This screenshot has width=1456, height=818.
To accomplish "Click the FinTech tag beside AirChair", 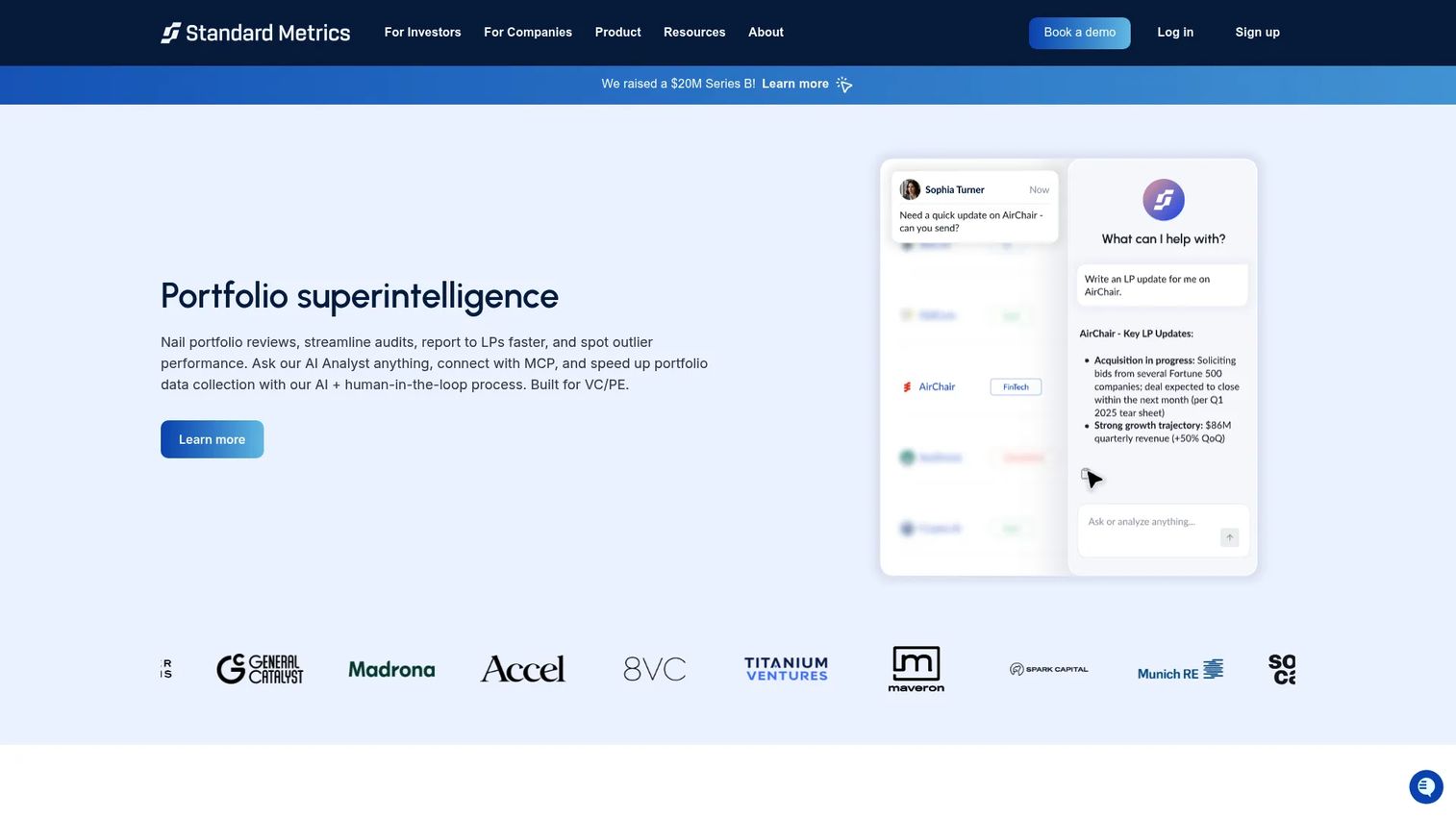I will (x=1016, y=387).
